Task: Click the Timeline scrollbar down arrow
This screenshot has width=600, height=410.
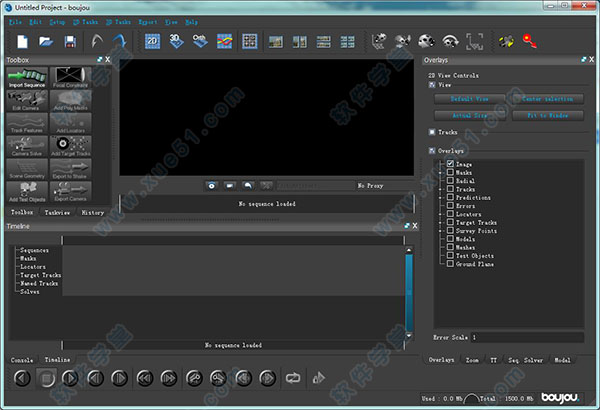Action: 409,336
